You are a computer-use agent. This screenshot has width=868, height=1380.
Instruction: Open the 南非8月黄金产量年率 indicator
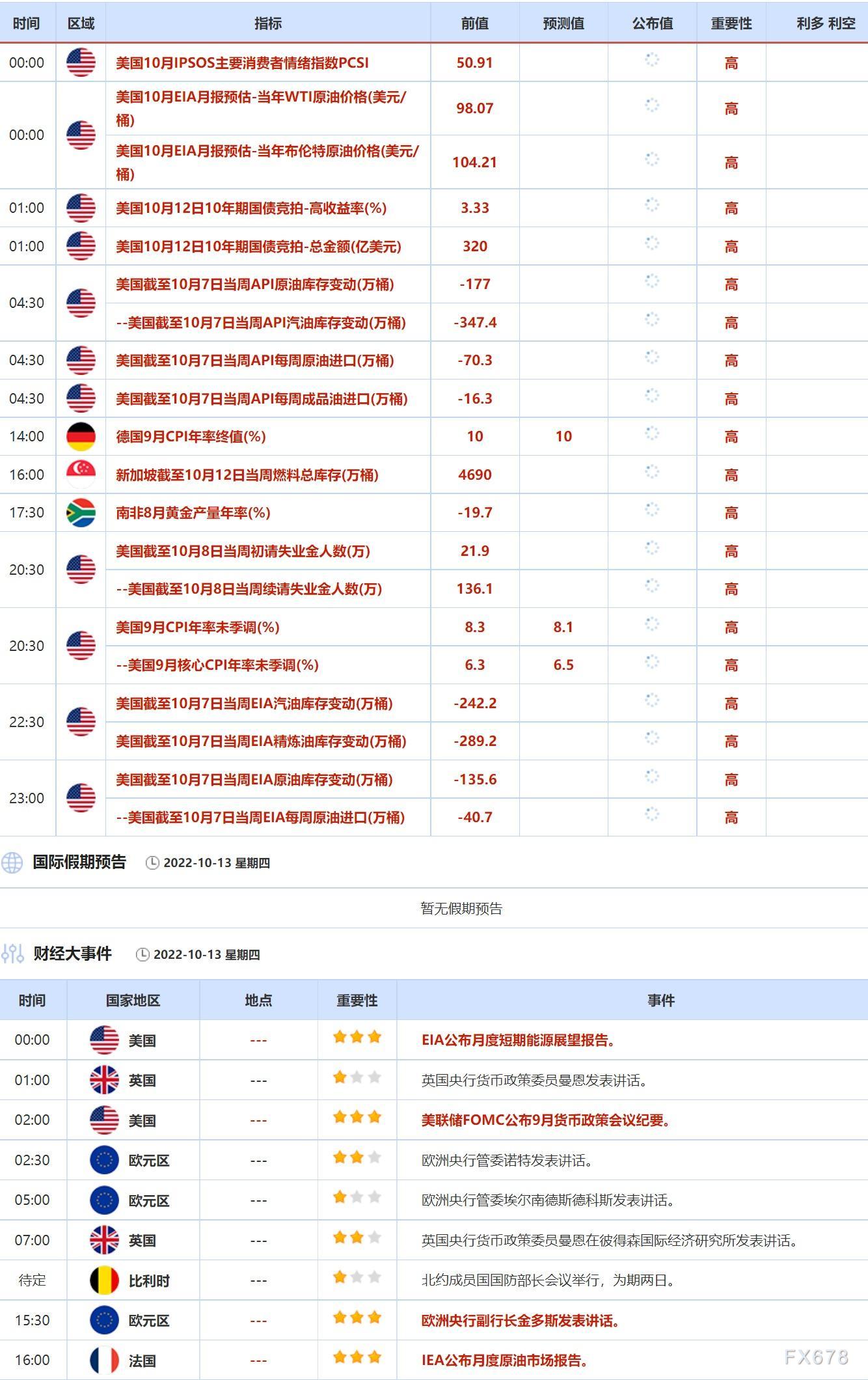coord(193,513)
